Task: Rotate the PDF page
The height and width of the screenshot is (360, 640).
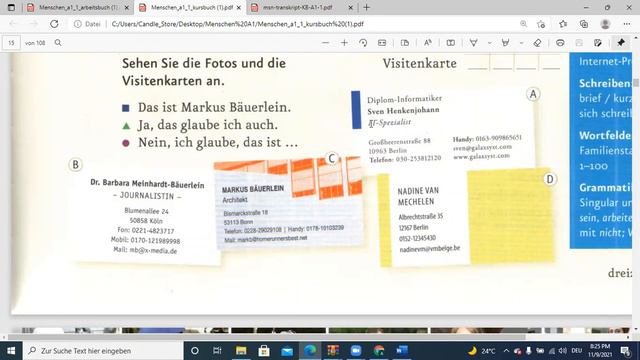Action: click(363, 43)
